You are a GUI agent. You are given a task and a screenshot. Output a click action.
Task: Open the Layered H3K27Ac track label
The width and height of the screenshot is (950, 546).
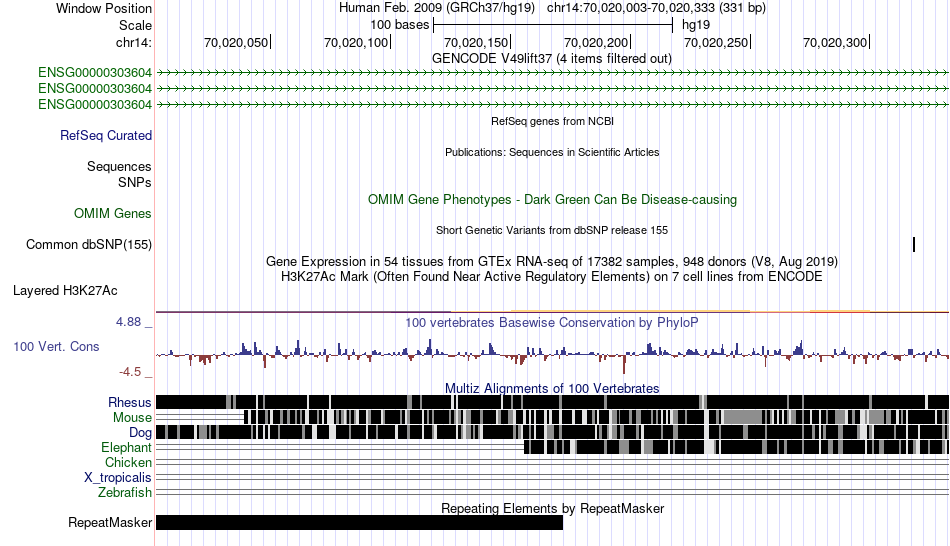coord(65,291)
